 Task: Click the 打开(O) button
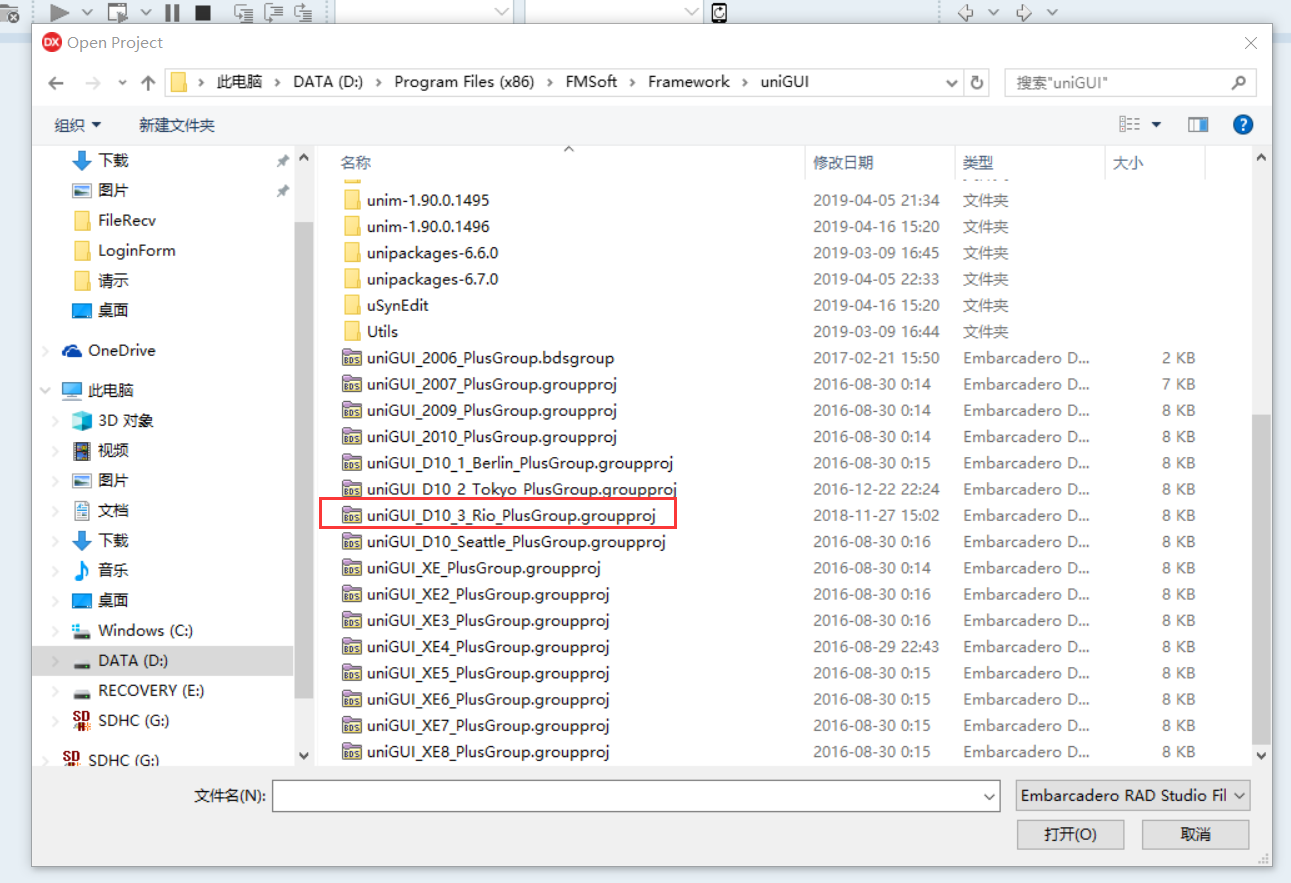point(1070,834)
